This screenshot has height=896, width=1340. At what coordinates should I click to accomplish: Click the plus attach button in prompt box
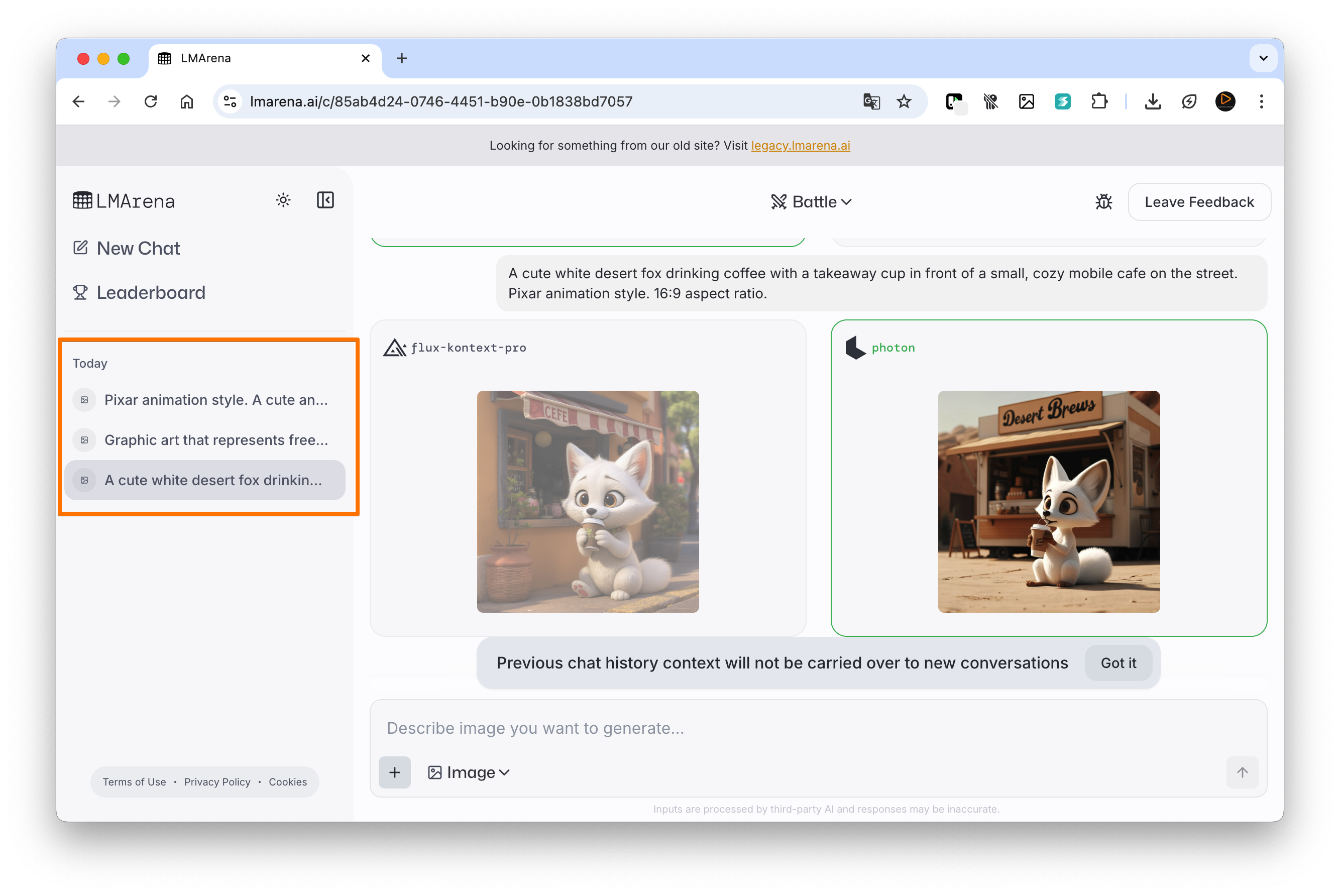[394, 772]
